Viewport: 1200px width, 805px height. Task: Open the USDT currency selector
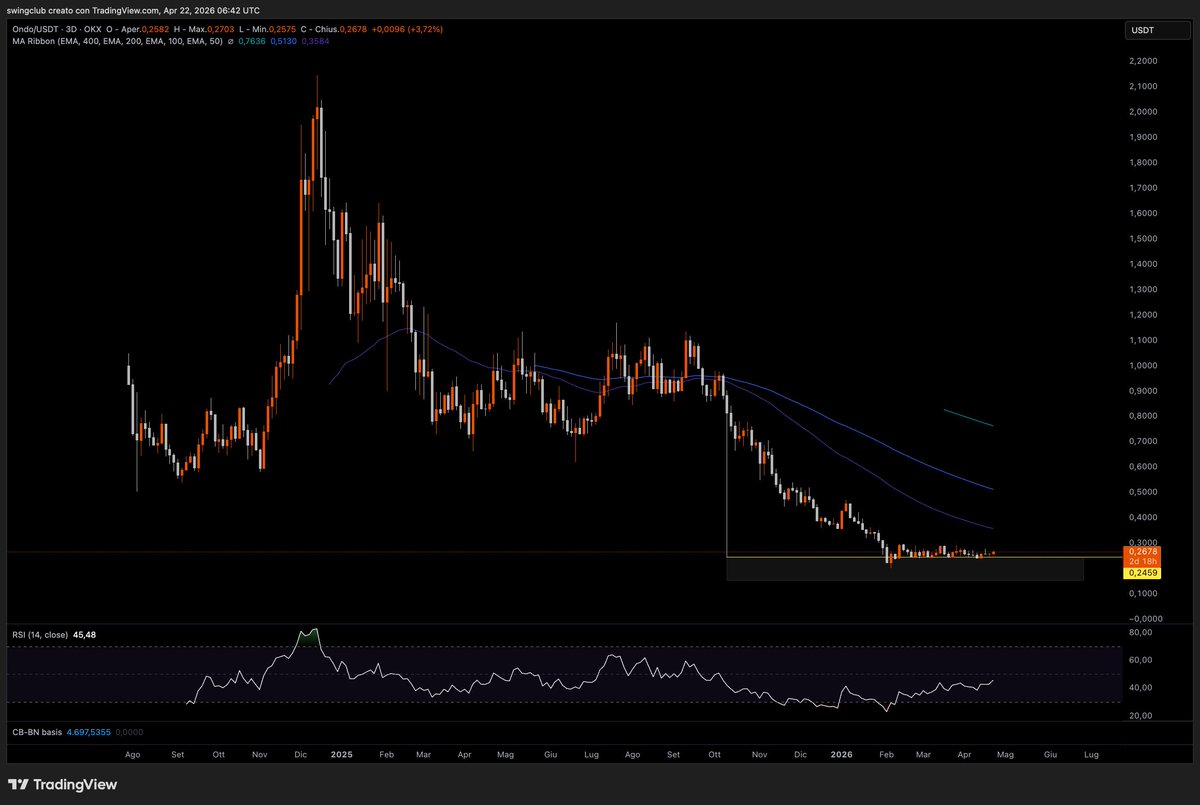(1143, 31)
